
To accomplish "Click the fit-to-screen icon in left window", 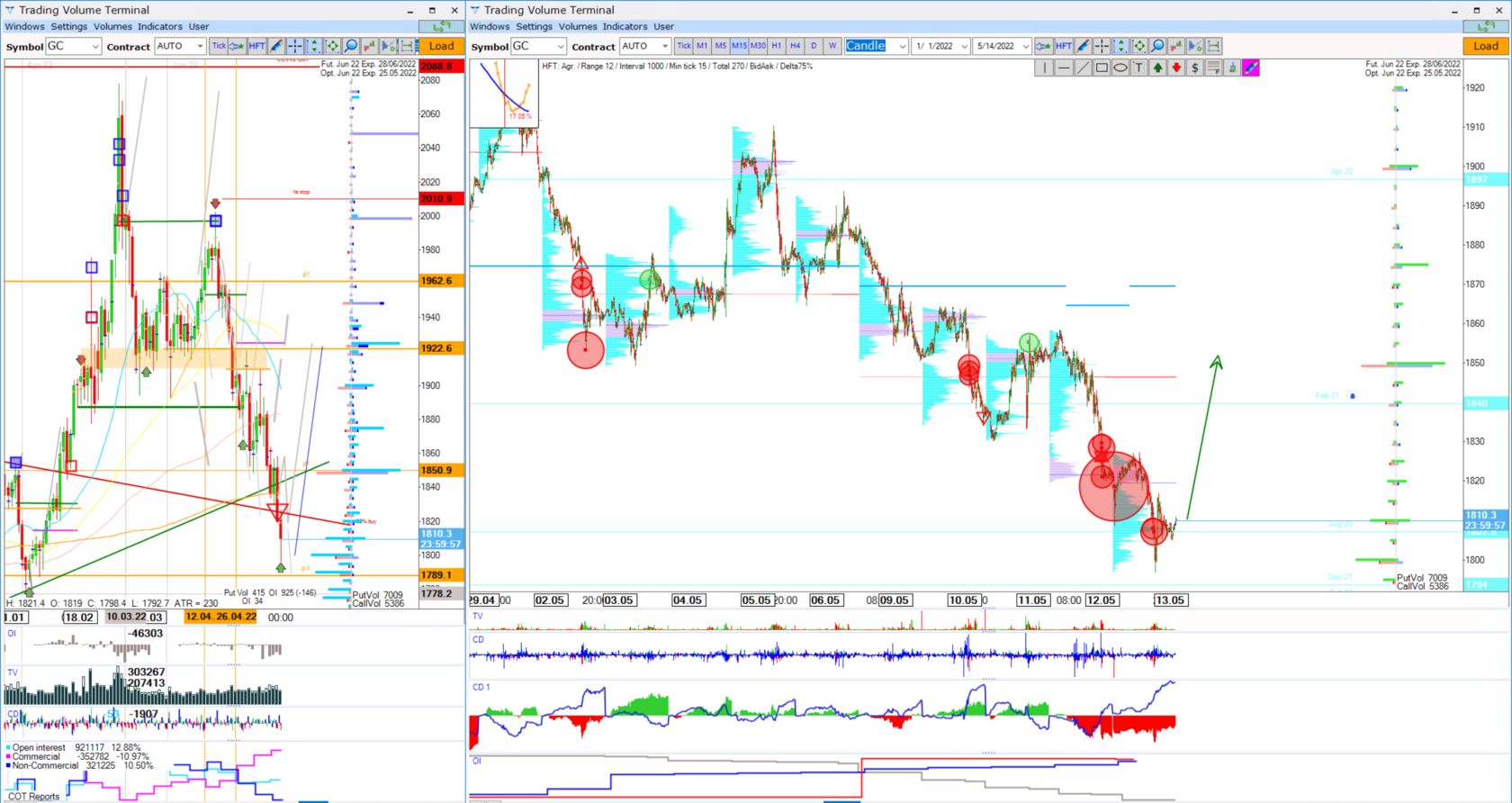I will coord(332,46).
